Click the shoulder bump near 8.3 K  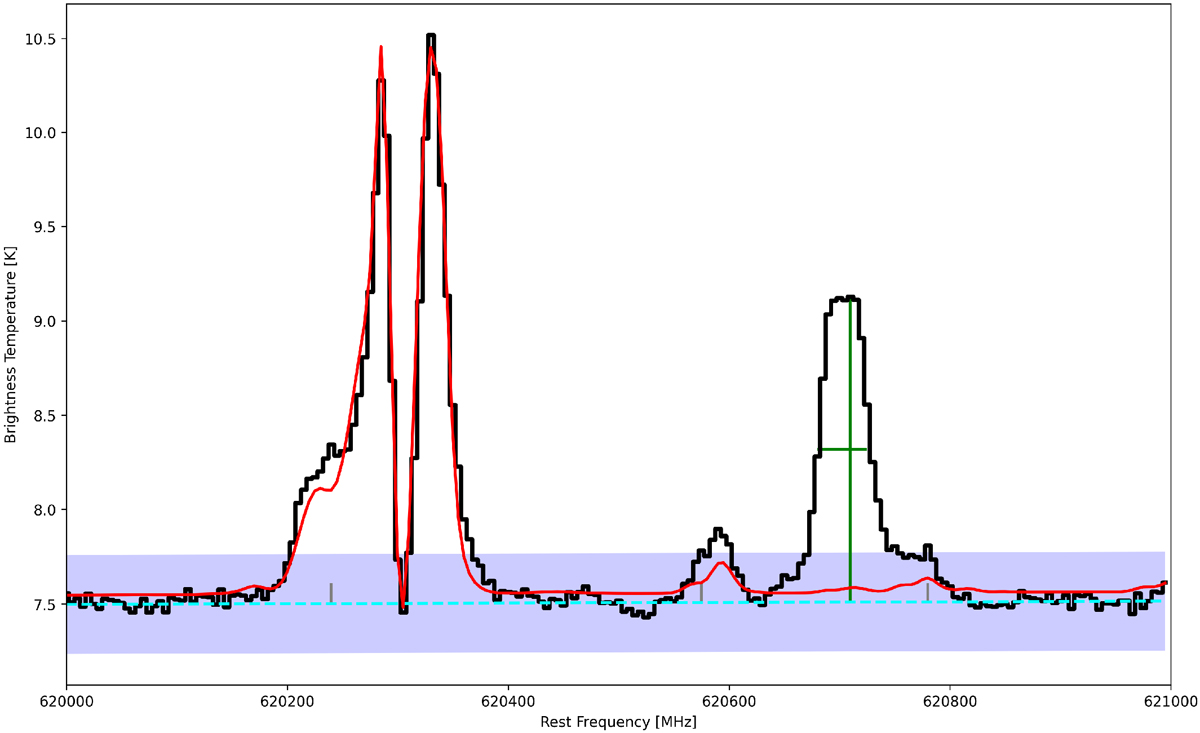(x=333, y=446)
